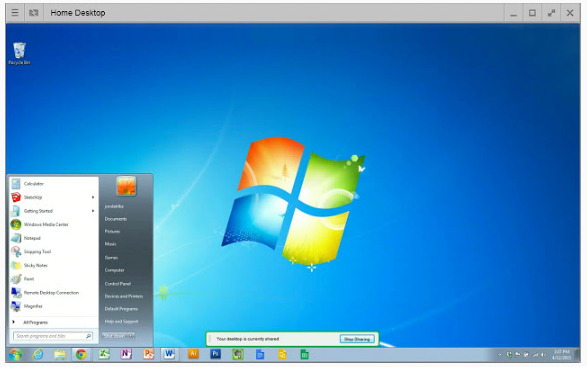Open Computer from the Start menu
Image resolution: width=587 pixels, height=367 pixels.
tap(115, 270)
